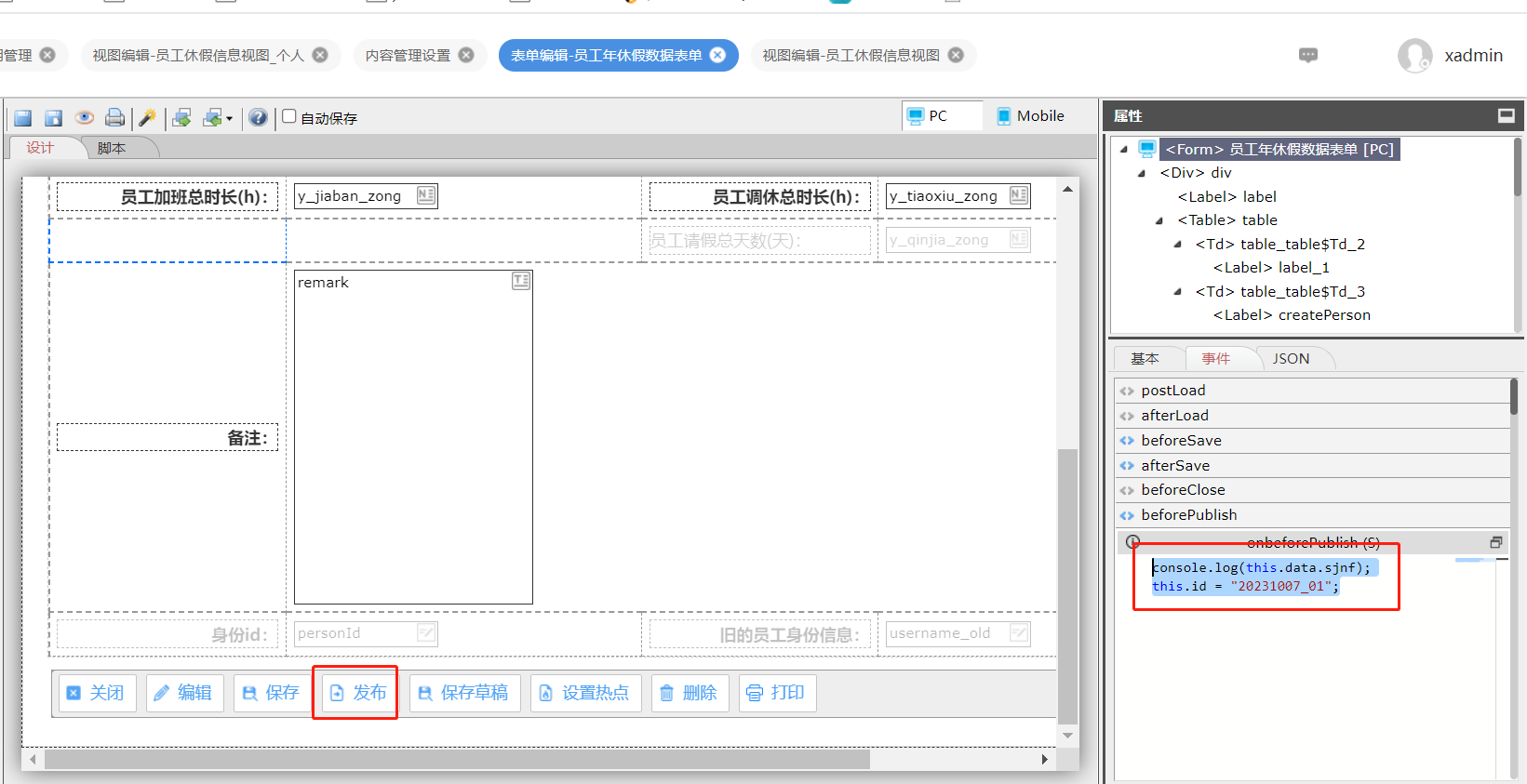Viewport: 1527px width, 784px height.
Task: Switch to PC layout mode
Action: (942, 115)
